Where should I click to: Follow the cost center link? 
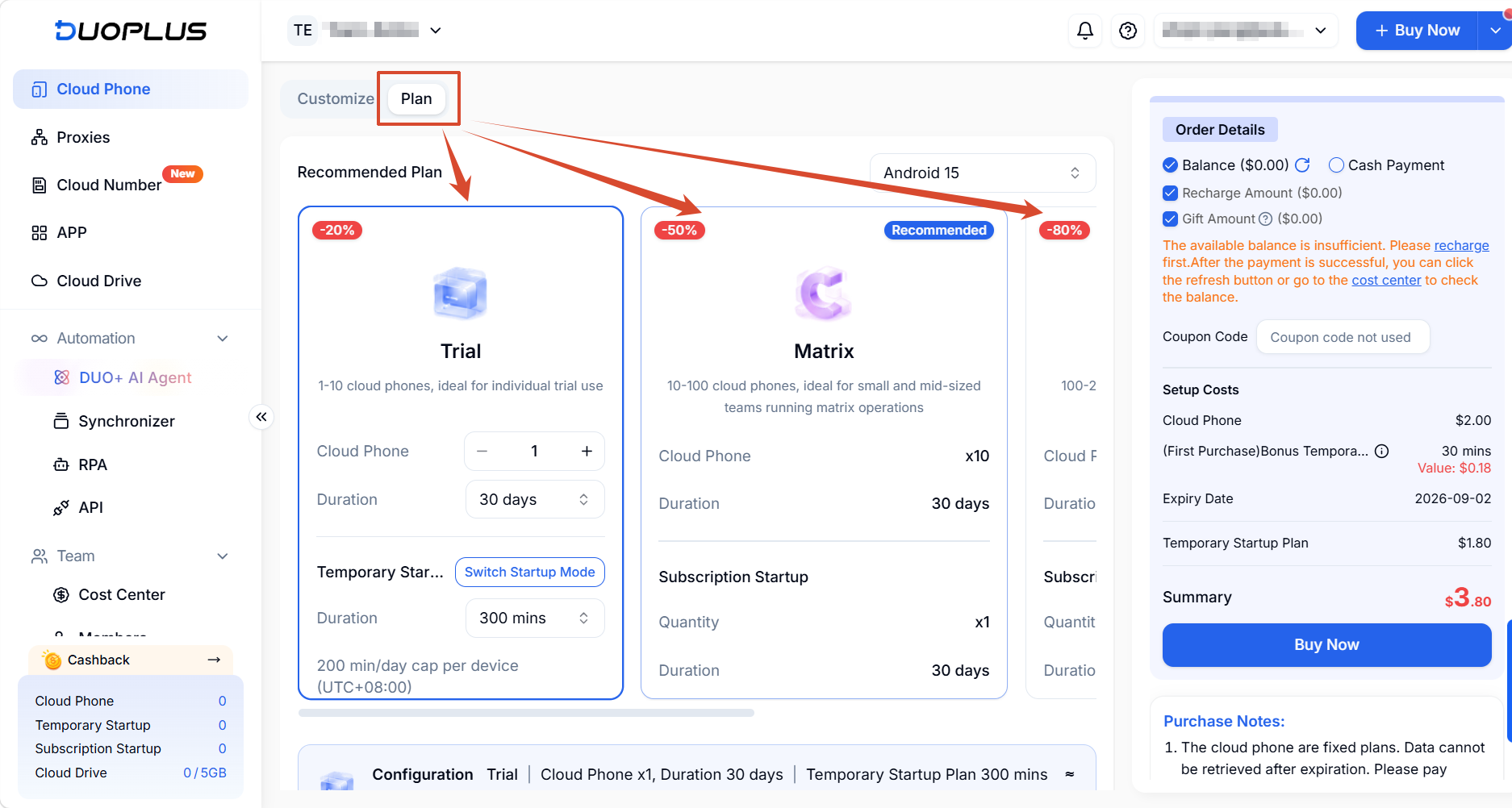point(1386,280)
